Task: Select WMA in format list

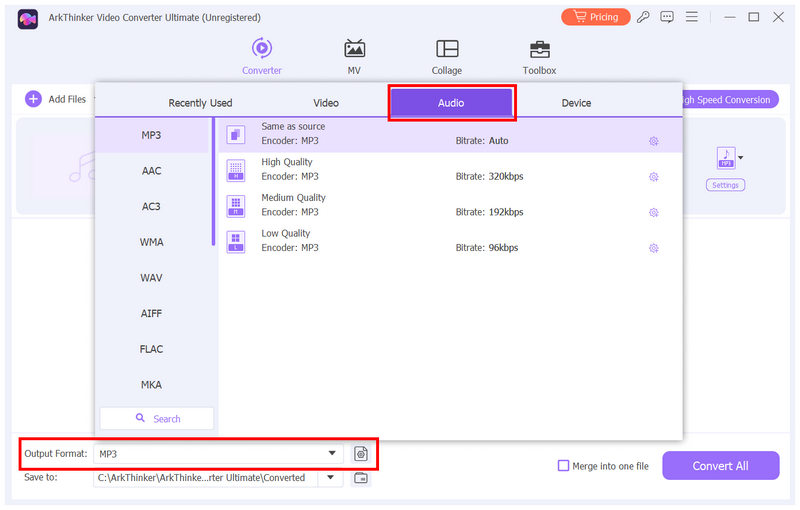Action: tap(152, 242)
